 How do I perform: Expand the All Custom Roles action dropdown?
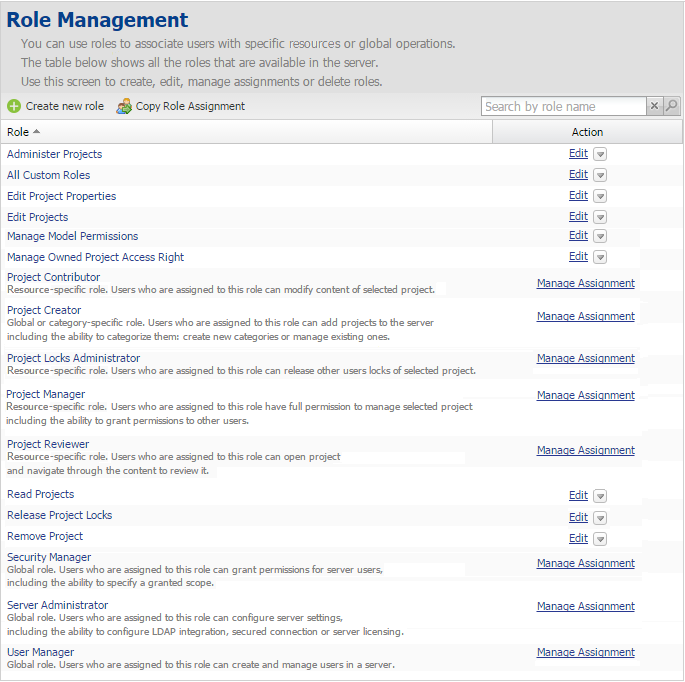pyautogui.click(x=600, y=175)
